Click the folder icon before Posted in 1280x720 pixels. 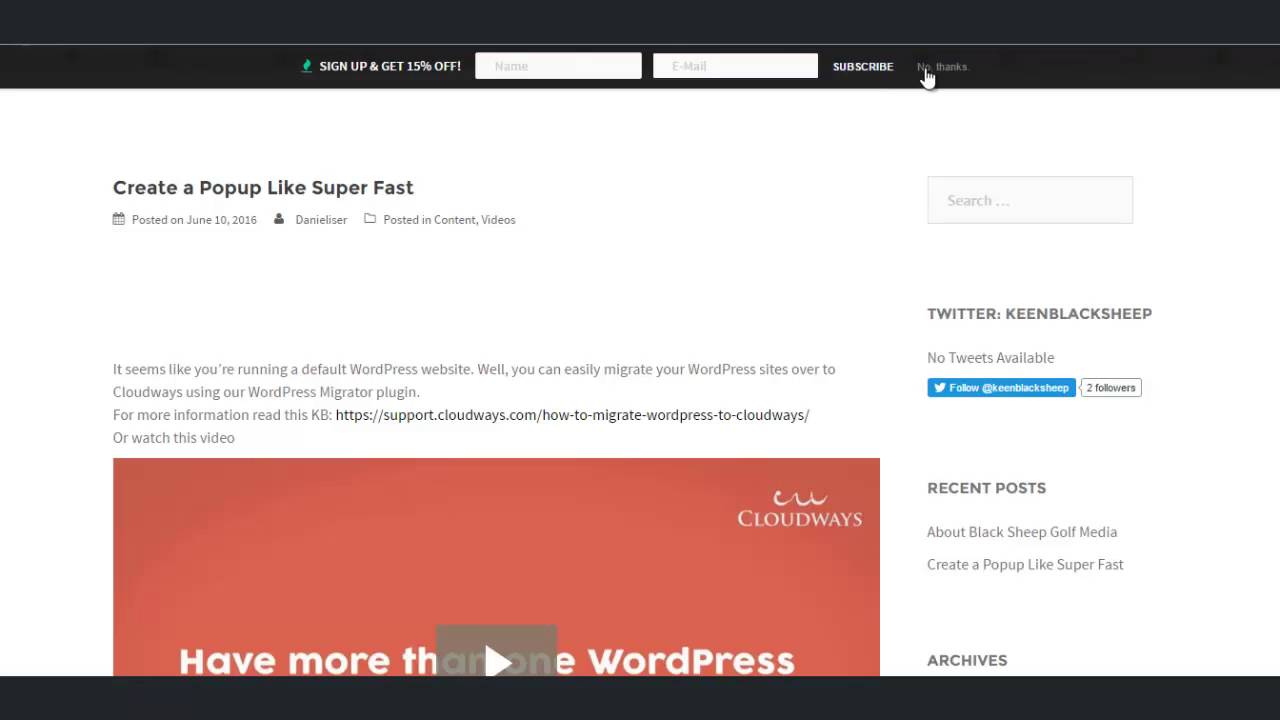370,219
